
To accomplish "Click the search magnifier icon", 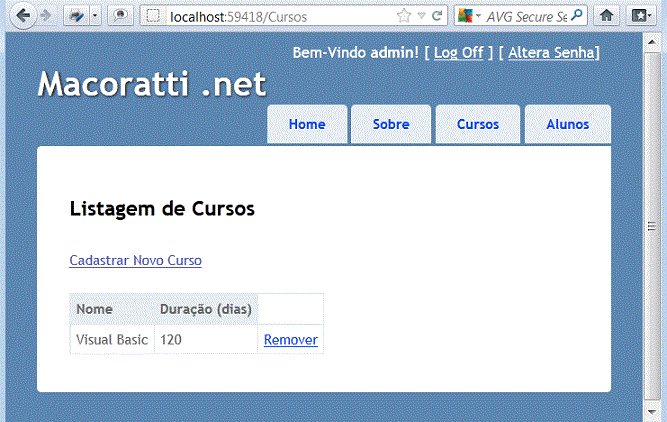I will click(577, 16).
